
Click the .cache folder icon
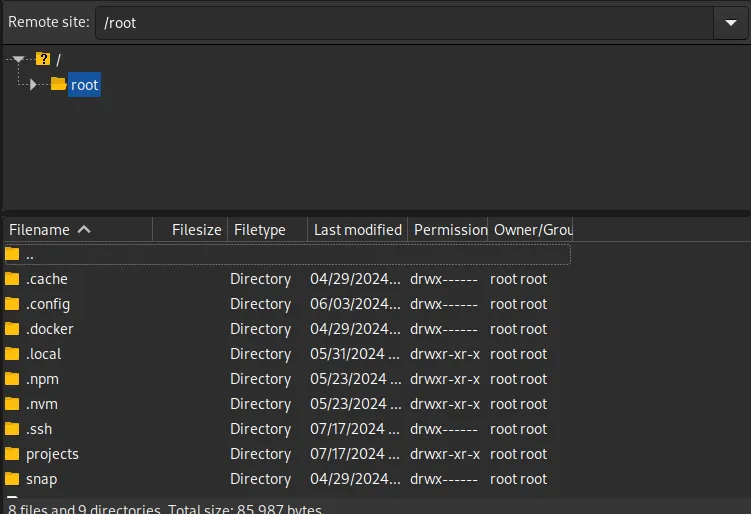click(12, 279)
